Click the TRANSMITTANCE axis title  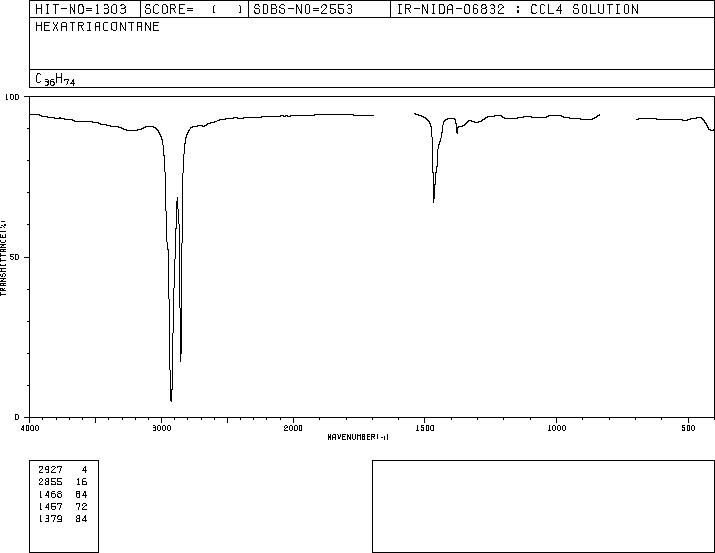[x=4, y=258]
